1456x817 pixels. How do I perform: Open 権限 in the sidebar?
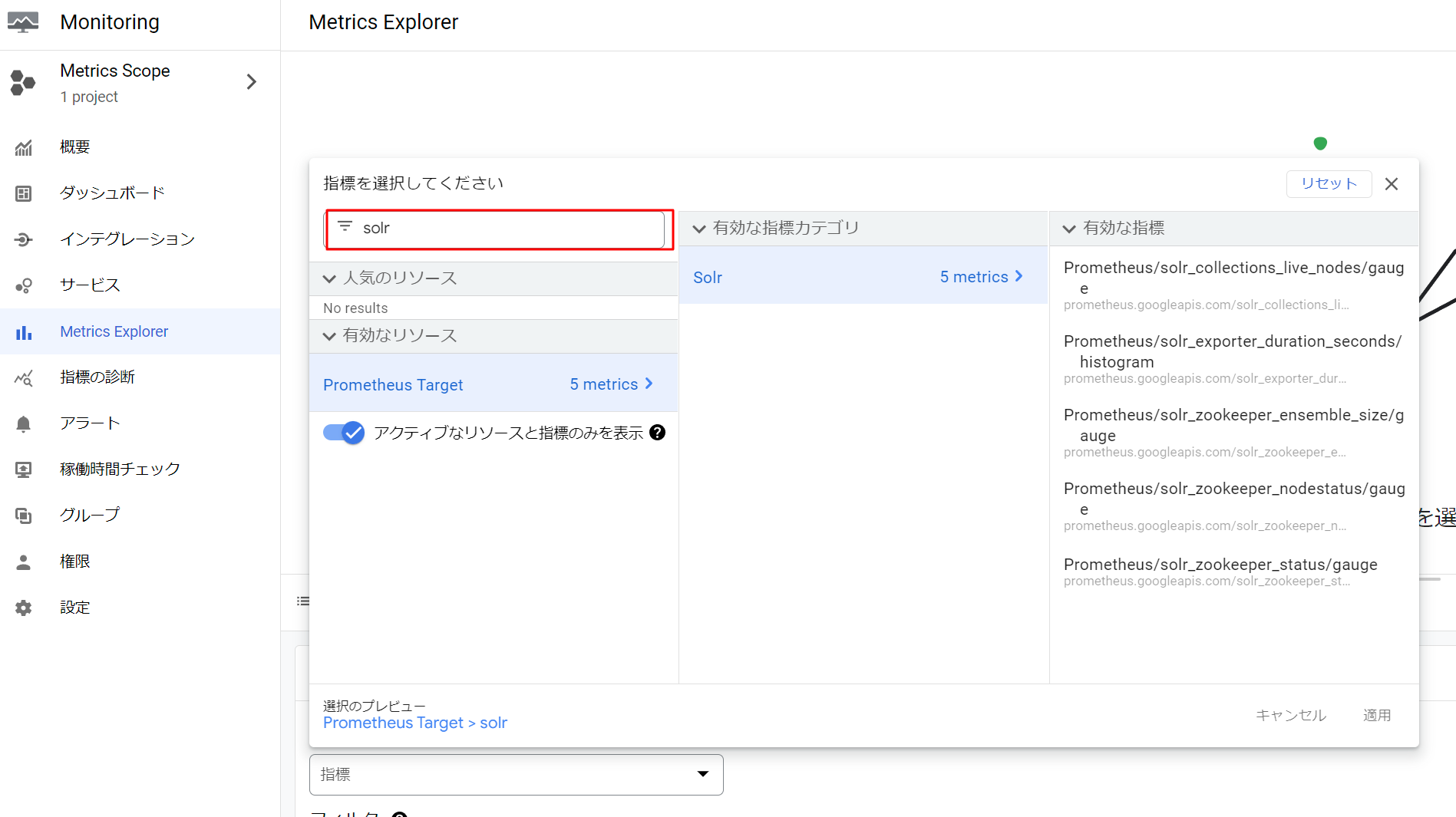tap(75, 562)
